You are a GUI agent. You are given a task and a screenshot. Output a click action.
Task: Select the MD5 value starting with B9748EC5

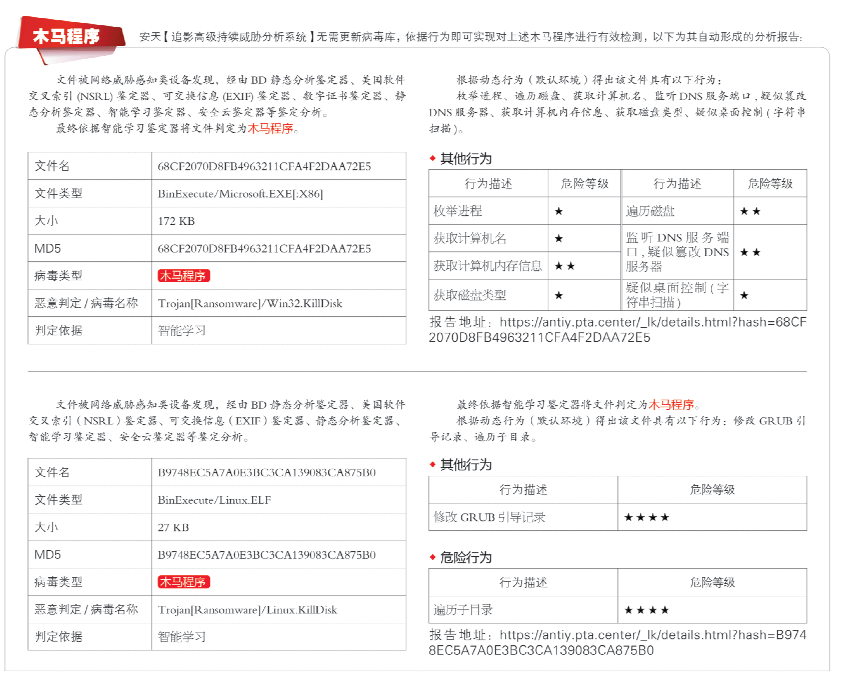coord(267,555)
